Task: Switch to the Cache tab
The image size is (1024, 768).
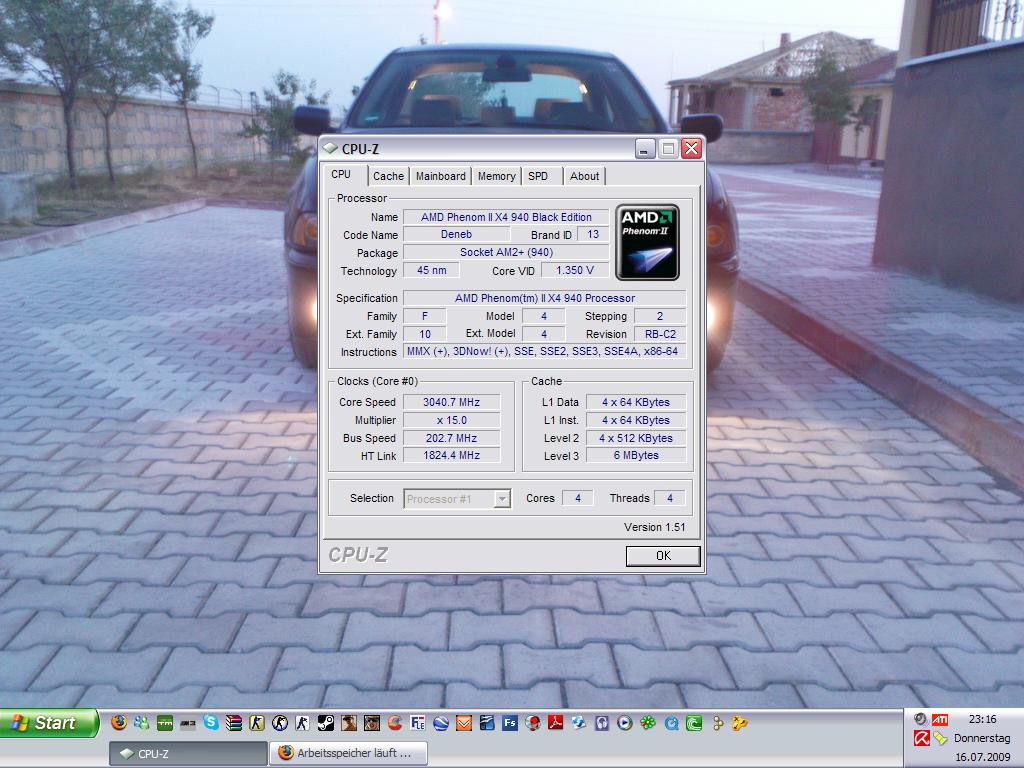Action: point(389,176)
